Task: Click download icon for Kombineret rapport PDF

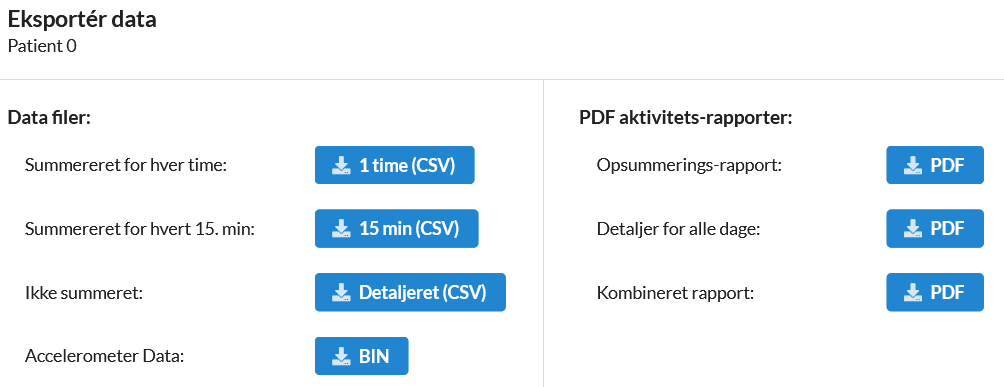Action: coord(912,293)
